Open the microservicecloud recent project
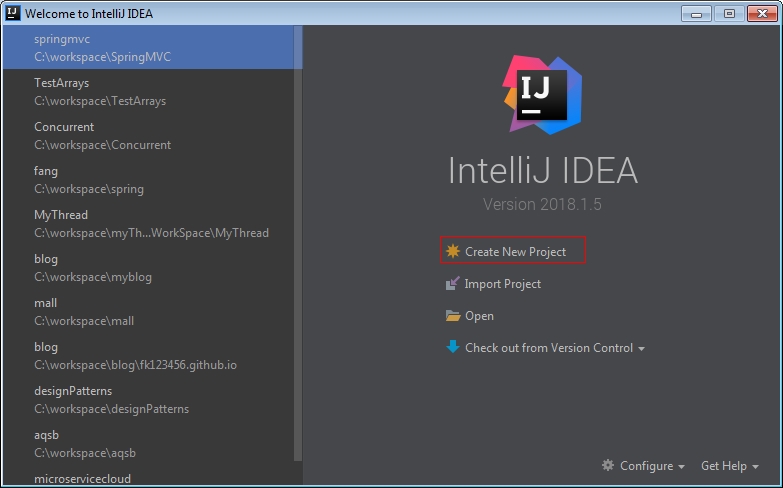Image resolution: width=783 pixels, height=488 pixels. point(149,477)
